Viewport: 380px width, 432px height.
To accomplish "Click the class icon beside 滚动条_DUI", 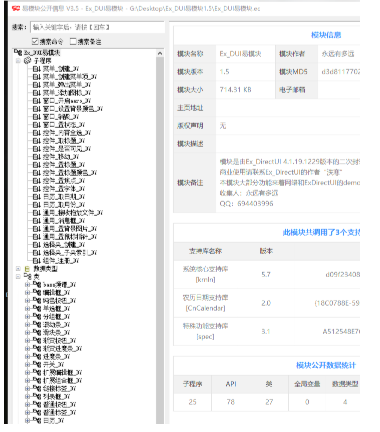I will coord(37,325).
